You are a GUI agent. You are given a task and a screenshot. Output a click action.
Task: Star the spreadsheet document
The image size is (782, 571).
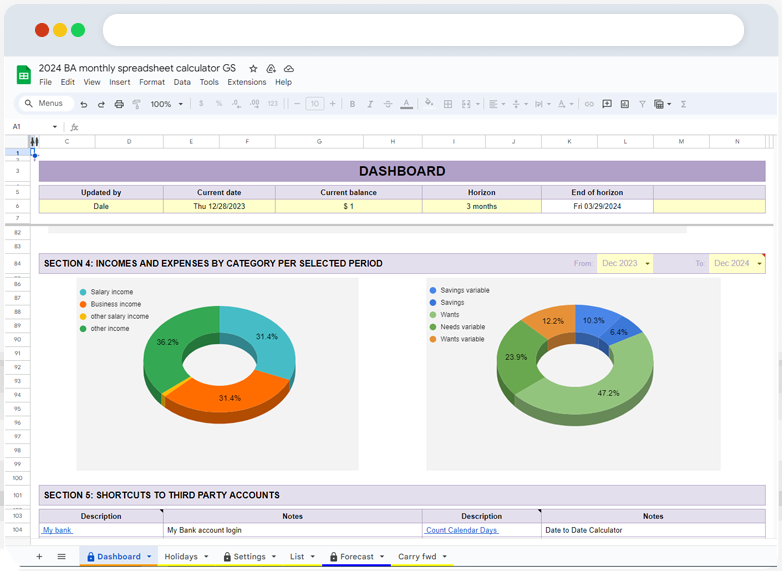(x=253, y=68)
